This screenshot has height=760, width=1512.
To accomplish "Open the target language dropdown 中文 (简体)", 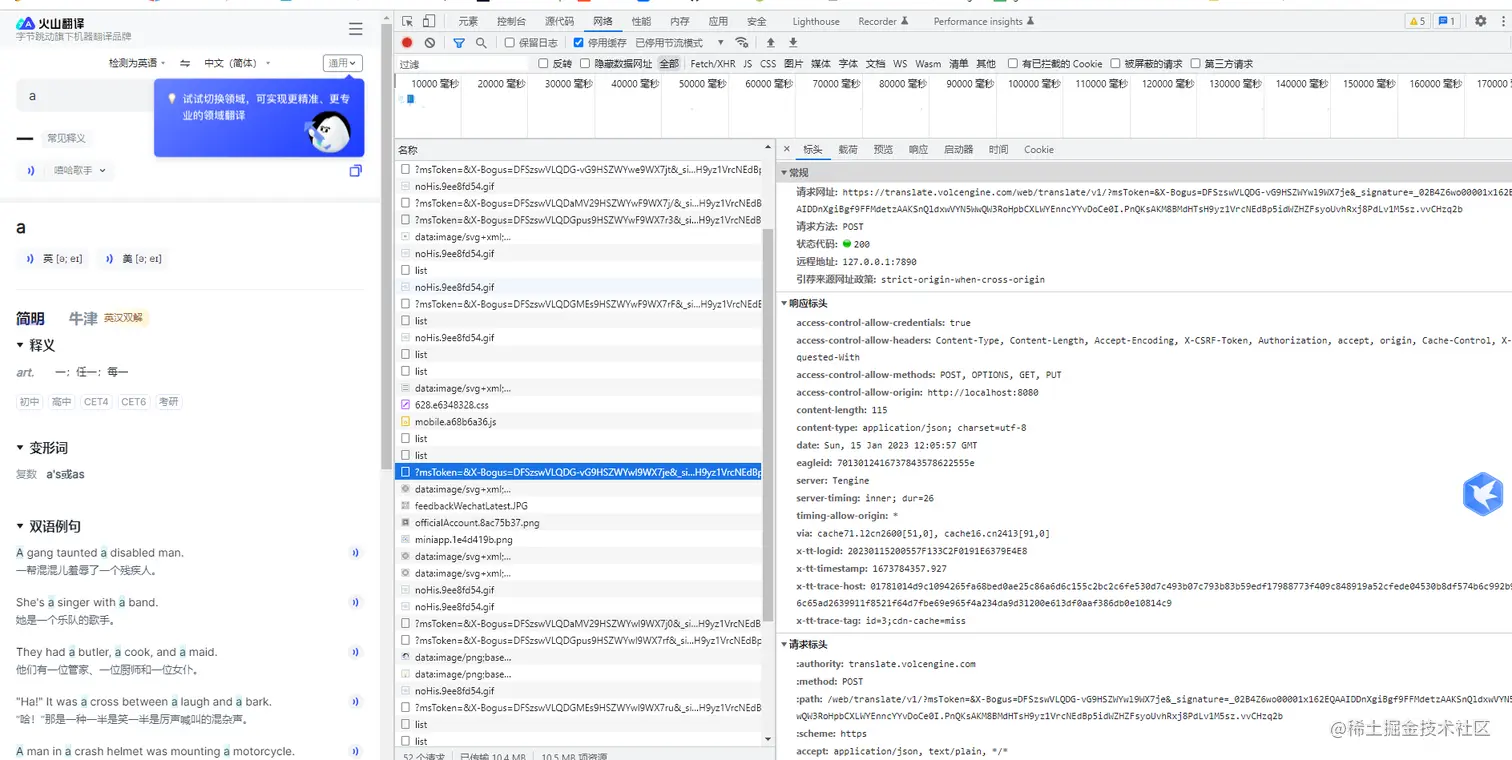I will tap(237, 63).
